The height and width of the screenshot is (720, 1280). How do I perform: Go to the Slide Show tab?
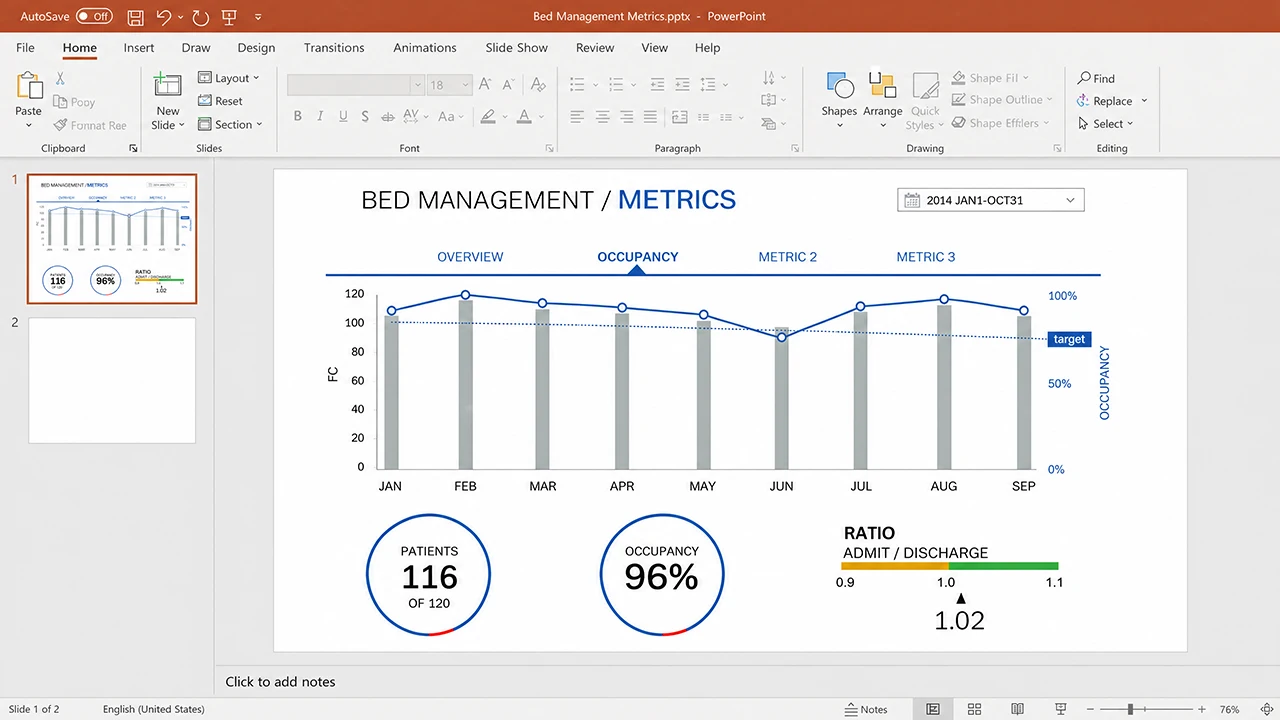517,47
